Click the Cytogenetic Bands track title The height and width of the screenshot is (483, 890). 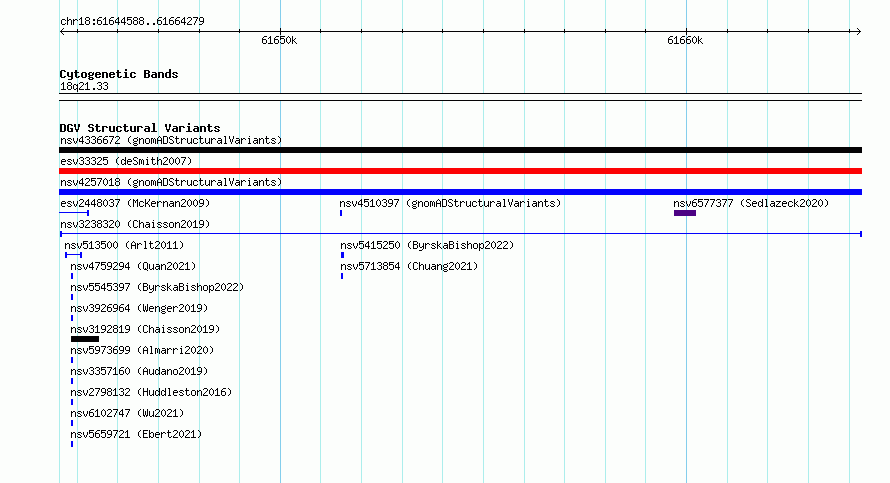[x=119, y=74]
